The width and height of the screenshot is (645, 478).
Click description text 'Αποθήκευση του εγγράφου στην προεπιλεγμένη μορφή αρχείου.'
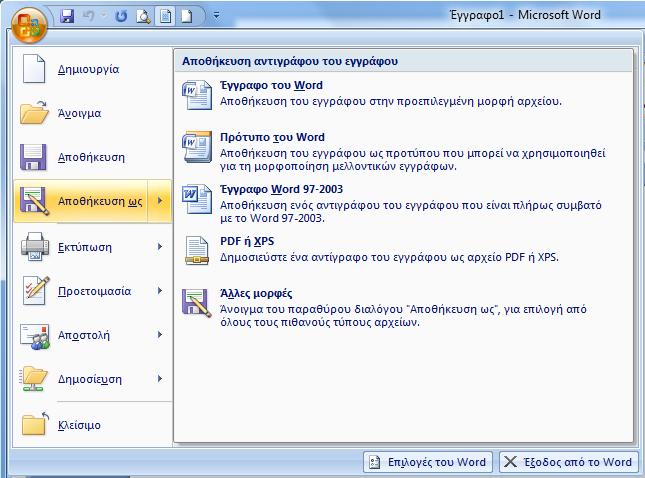pyautogui.click(x=391, y=101)
